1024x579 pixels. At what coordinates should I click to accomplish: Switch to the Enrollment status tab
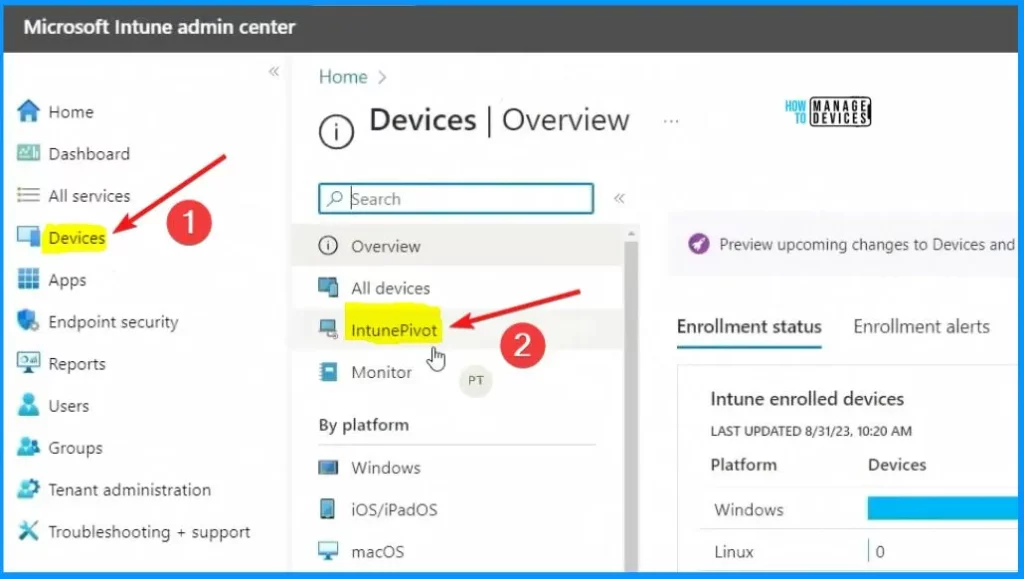pos(749,326)
